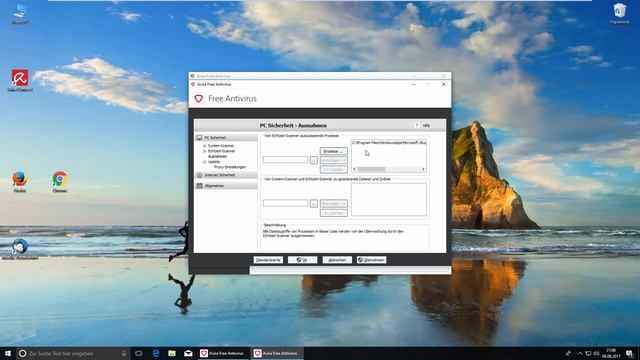Open the Action Center notifications
The height and width of the screenshot is (360, 640).
tap(629, 353)
